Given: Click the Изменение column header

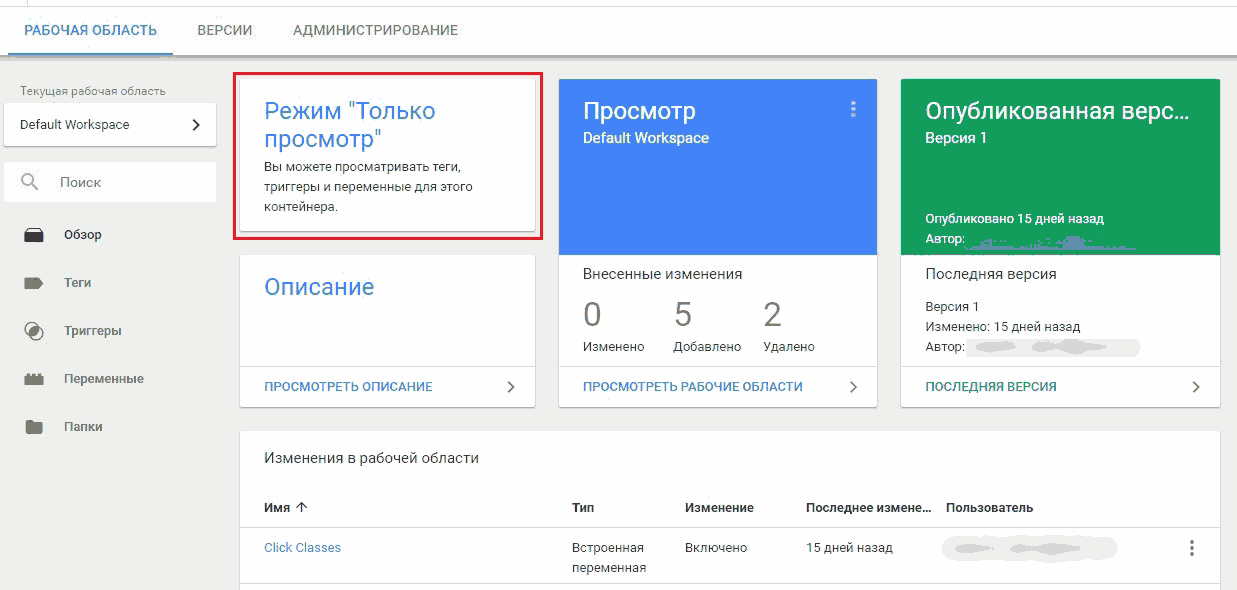Looking at the screenshot, I should point(719,508).
